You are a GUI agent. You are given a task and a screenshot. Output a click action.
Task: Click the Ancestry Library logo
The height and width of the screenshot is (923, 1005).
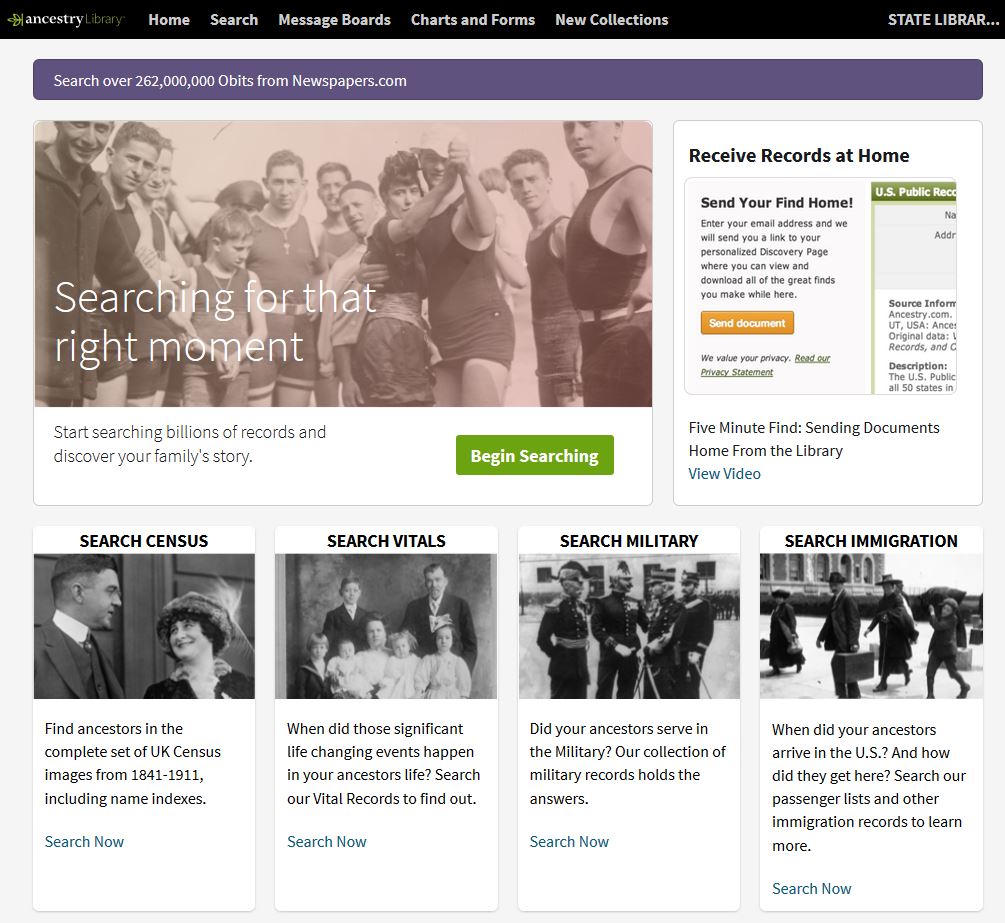pyautogui.click(x=65, y=20)
